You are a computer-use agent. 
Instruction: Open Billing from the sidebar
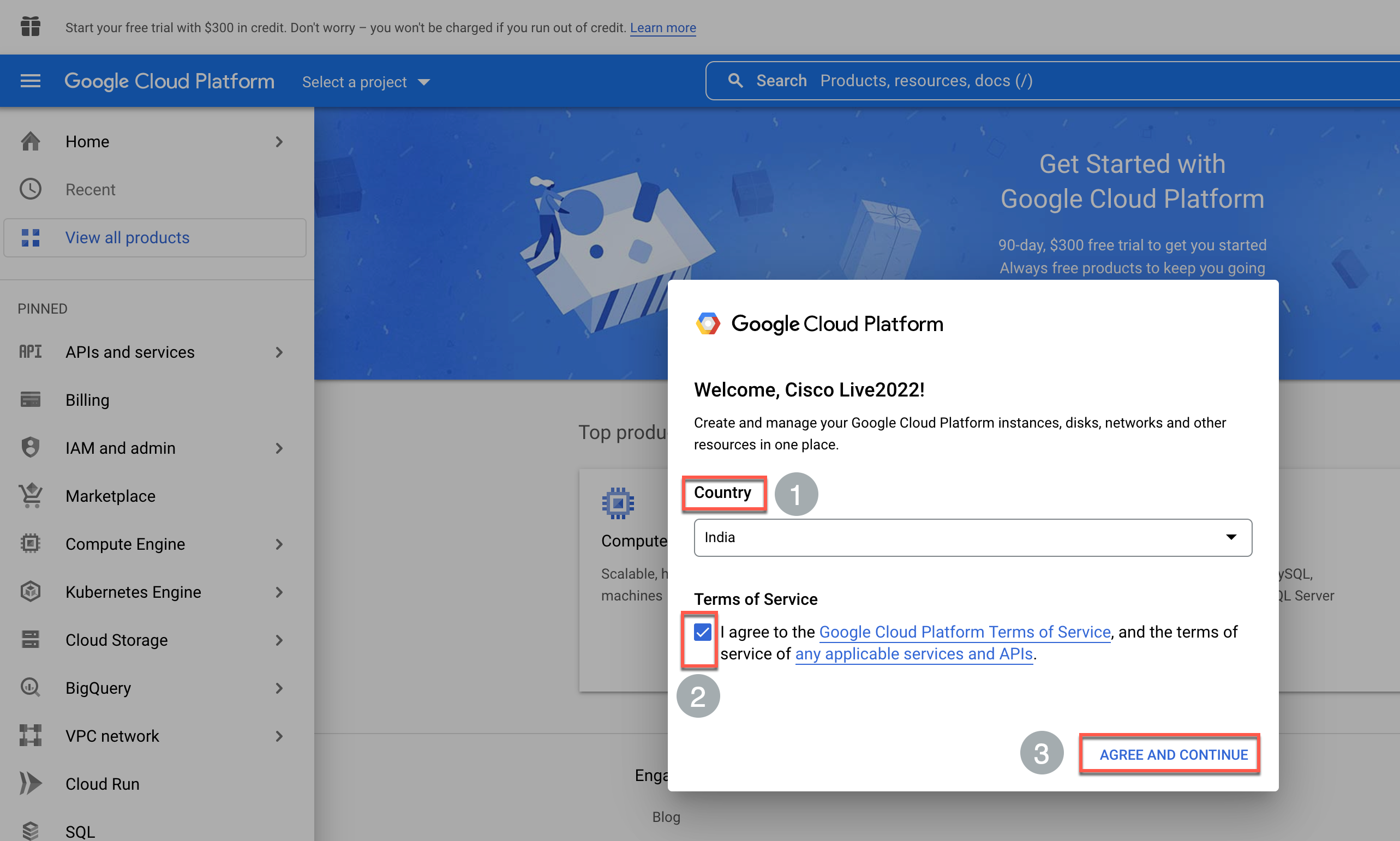click(x=87, y=400)
